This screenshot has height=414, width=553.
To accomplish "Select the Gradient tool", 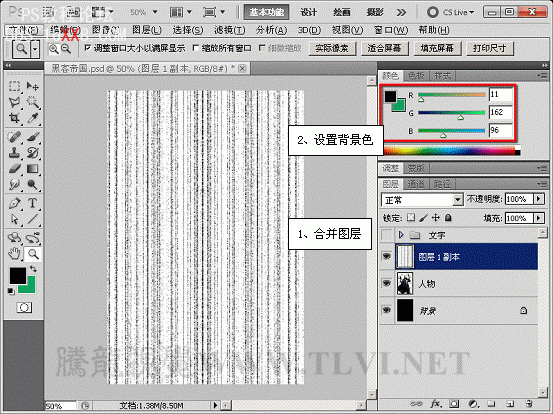I will pos(32,169).
